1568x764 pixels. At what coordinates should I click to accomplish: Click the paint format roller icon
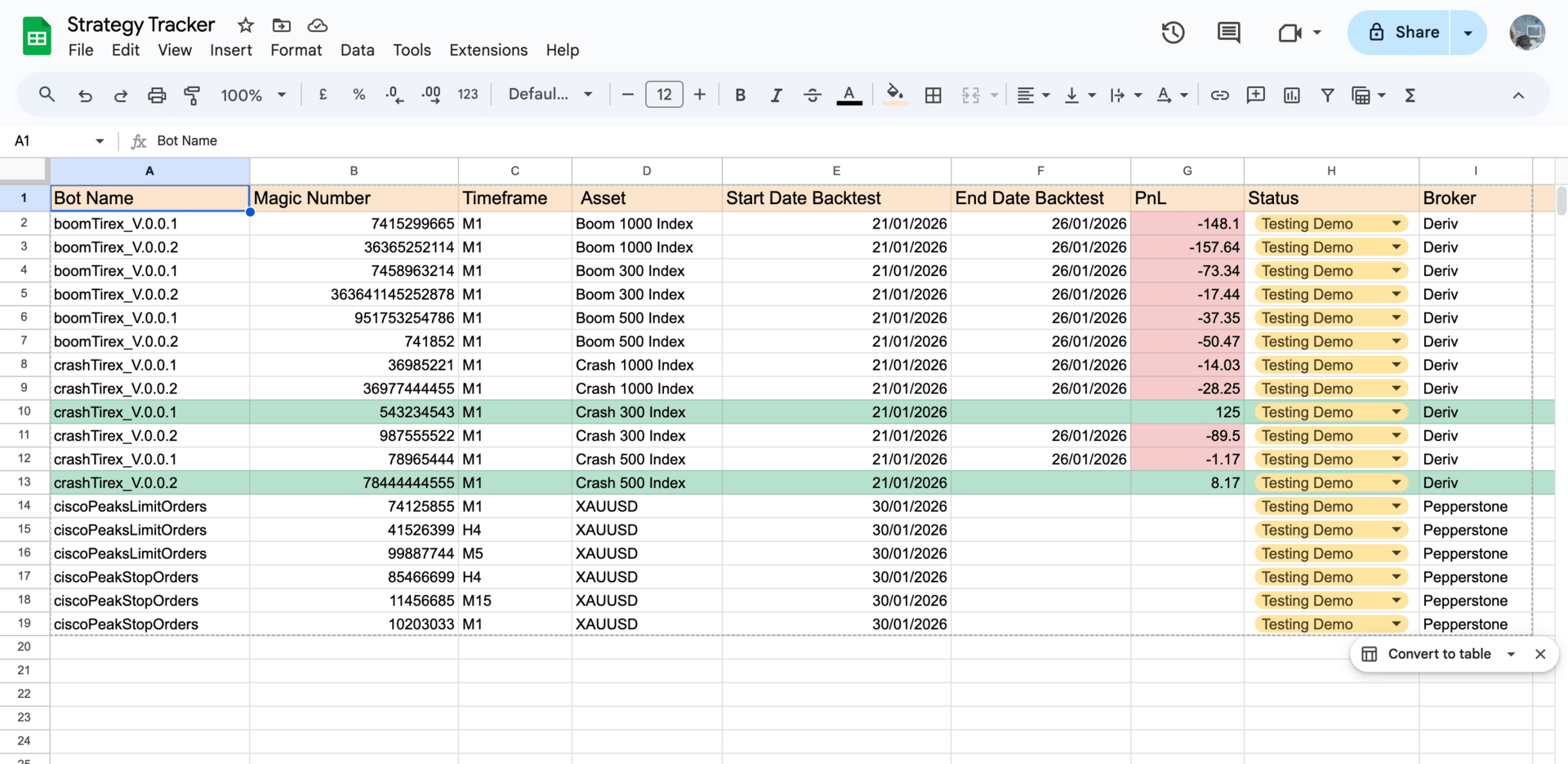pos(192,95)
